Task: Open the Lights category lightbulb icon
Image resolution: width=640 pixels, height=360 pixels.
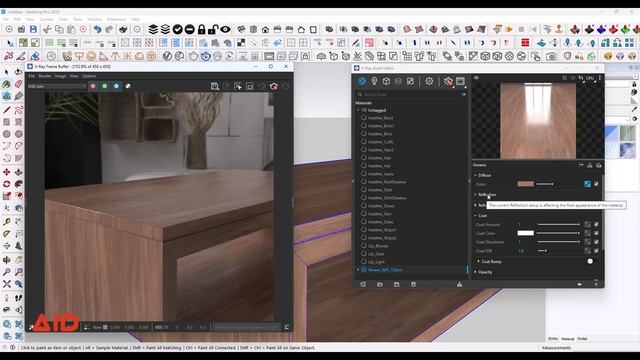Action: pos(374,81)
